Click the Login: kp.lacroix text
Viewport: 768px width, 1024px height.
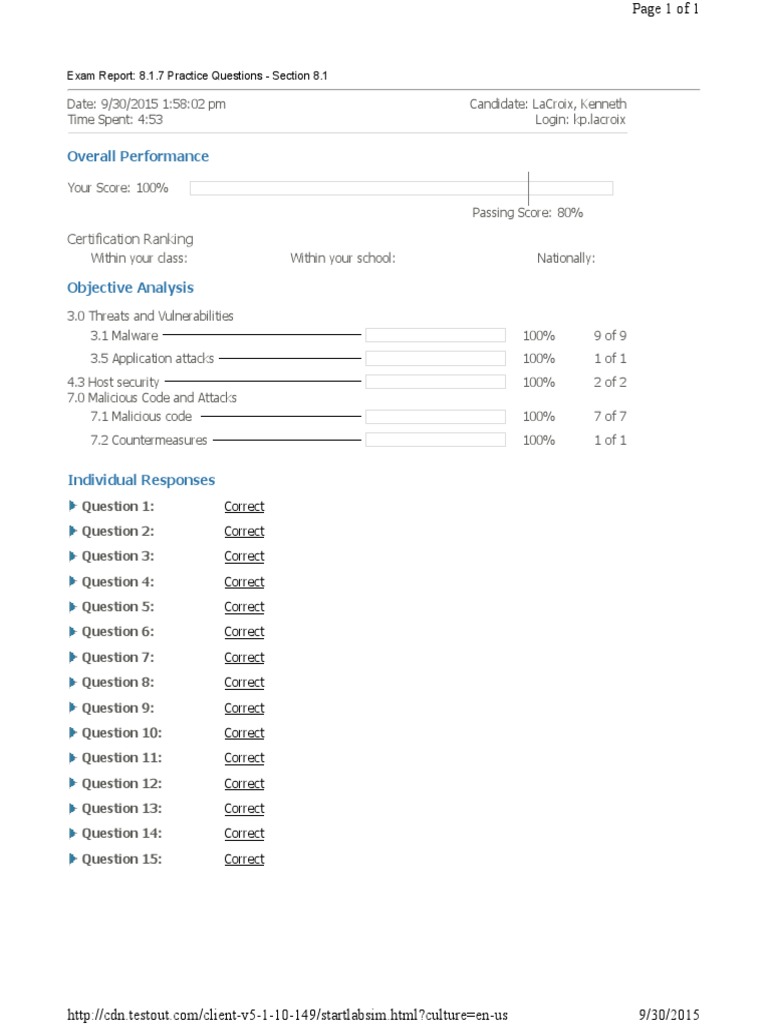click(580, 120)
